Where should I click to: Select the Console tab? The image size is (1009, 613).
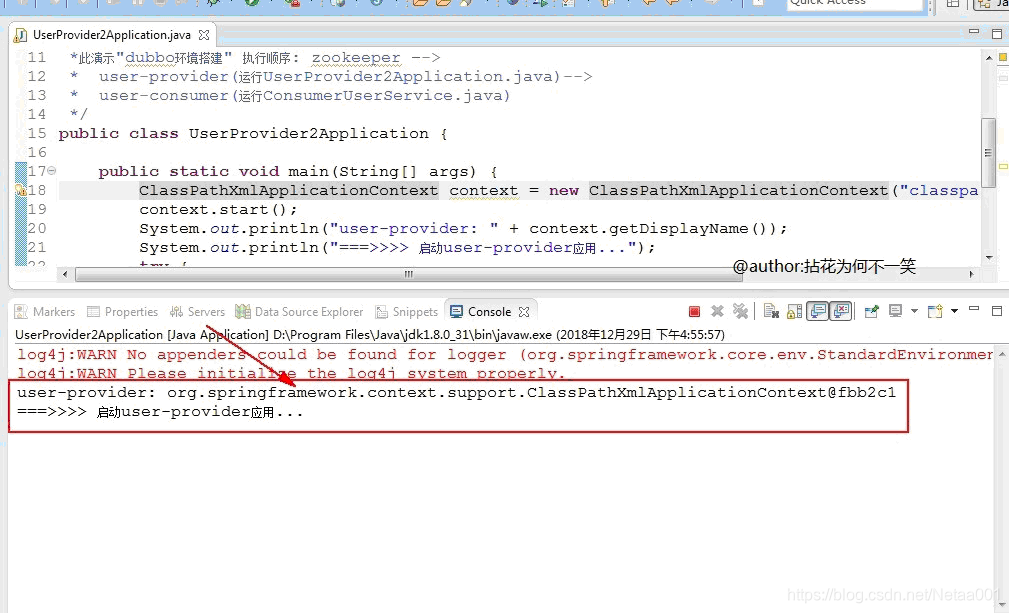coord(489,312)
